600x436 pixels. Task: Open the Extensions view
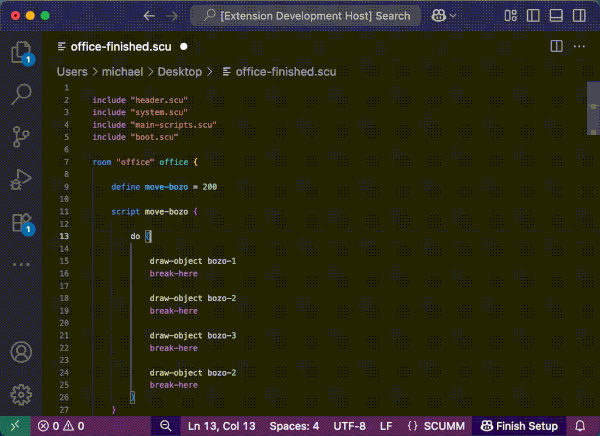pyautogui.click(x=21, y=222)
